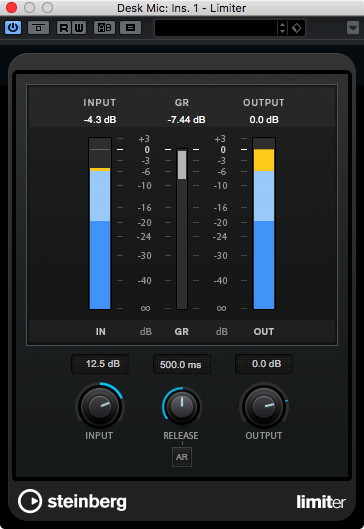
Task: Click the gain reduction GR meter
Action: coord(182,229)
